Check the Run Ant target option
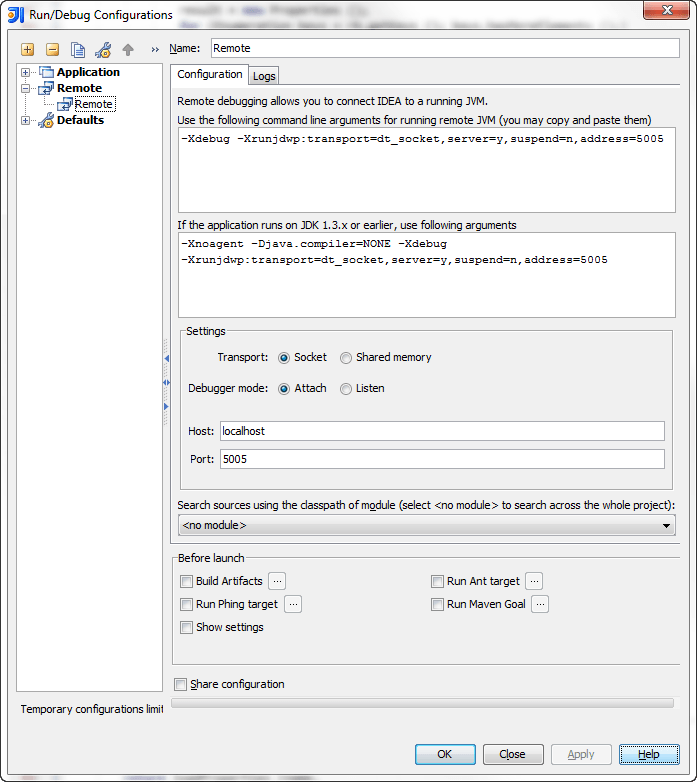Viewport: 697px width, 782px height. (x=438, y=582)
